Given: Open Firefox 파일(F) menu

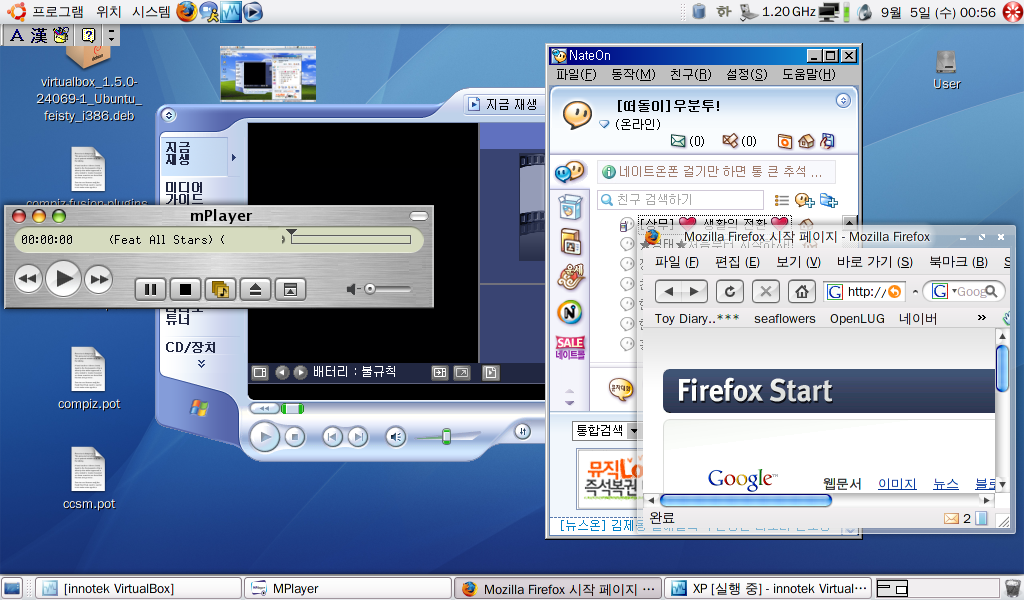Looking at the screenshot, I should click(677, 262).
